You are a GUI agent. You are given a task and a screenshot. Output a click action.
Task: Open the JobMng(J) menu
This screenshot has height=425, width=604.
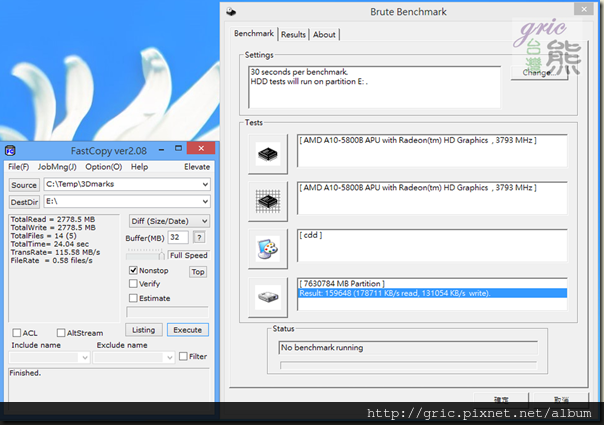(57, 167)
